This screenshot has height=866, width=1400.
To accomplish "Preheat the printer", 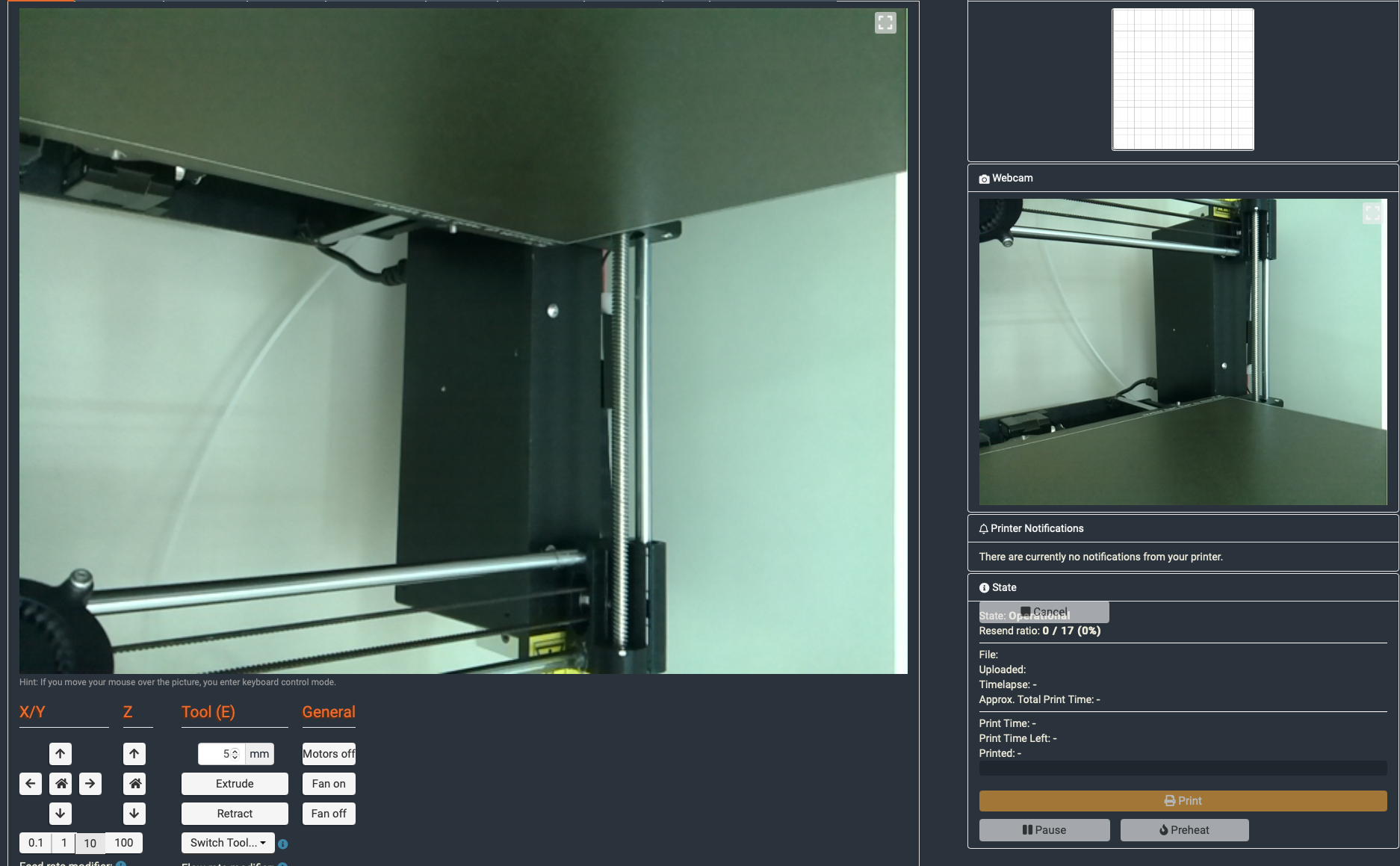I will pyautogui.click(x=1183, y=829).
